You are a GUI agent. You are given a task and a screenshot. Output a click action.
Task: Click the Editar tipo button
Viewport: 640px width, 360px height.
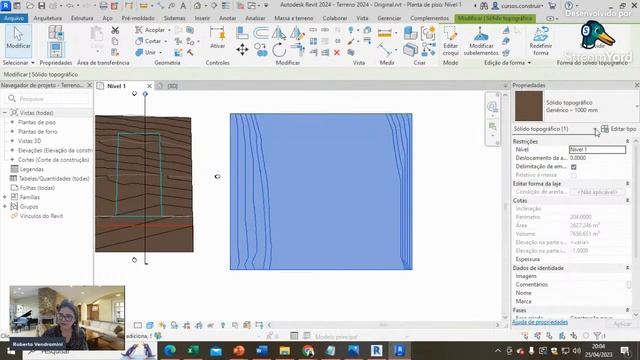(618, 129)
